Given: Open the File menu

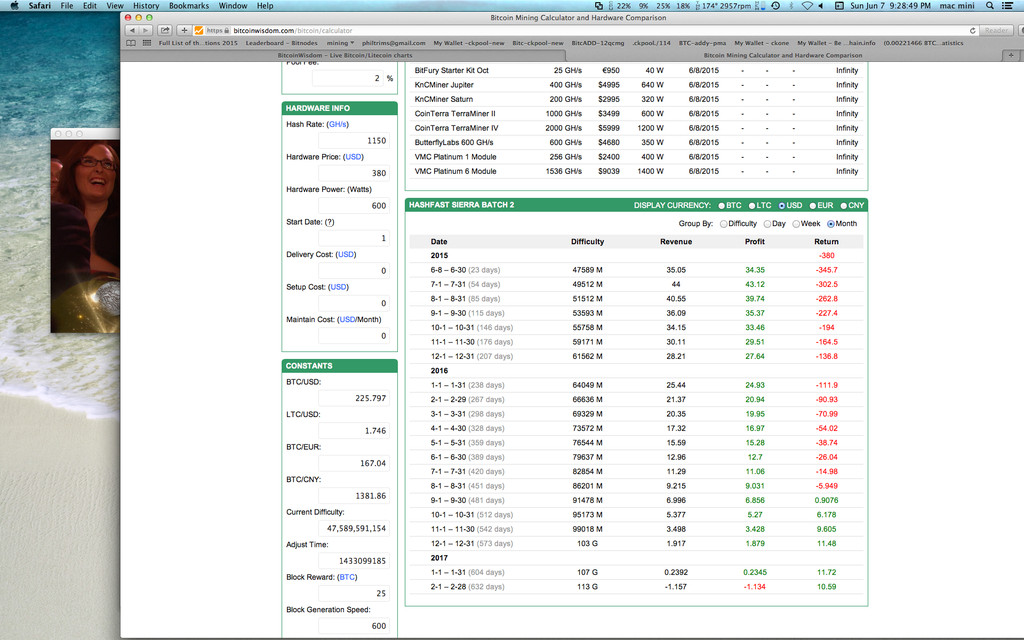Looking at the screenshot, I should 67,5.
